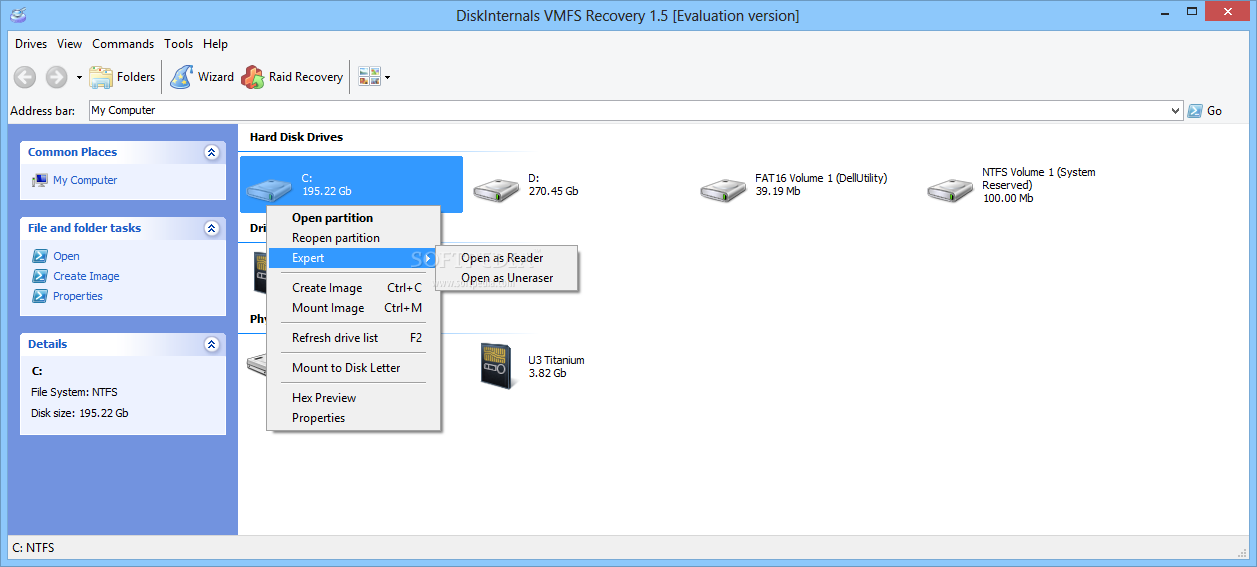
Task: Open the Drives menu
Action: coord(31,44)
